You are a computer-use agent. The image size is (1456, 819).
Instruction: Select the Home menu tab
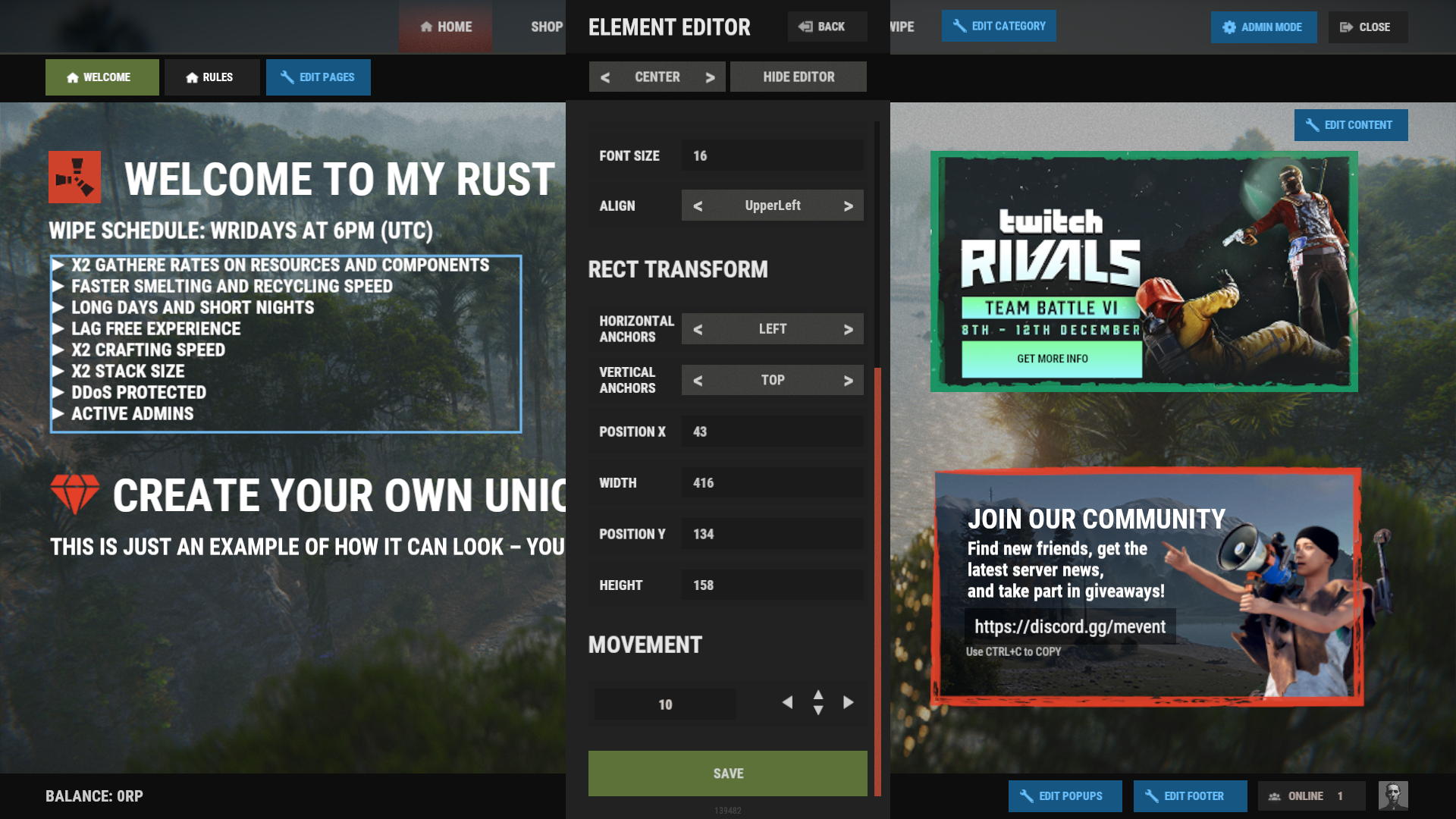point(446,27)
